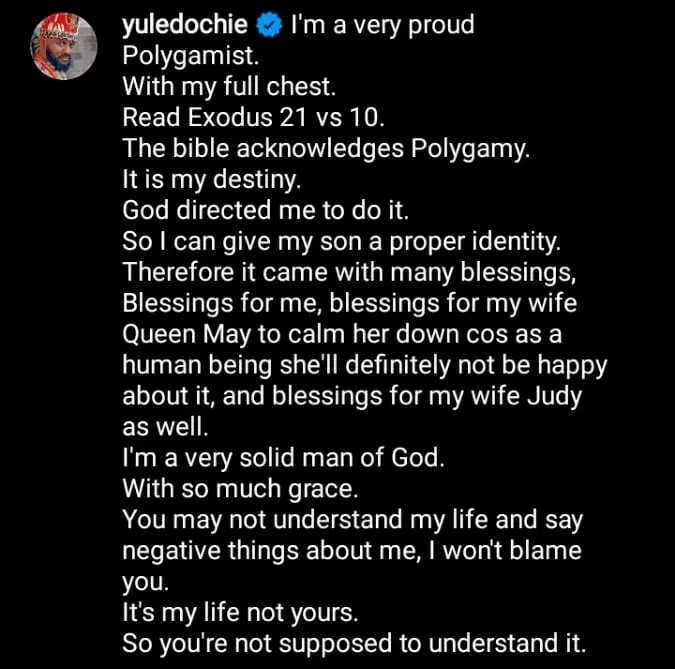The height and width of the screenshot is (669, 675).
Task: Click the line "With my full chest."
Action: (x=229, y=87)
